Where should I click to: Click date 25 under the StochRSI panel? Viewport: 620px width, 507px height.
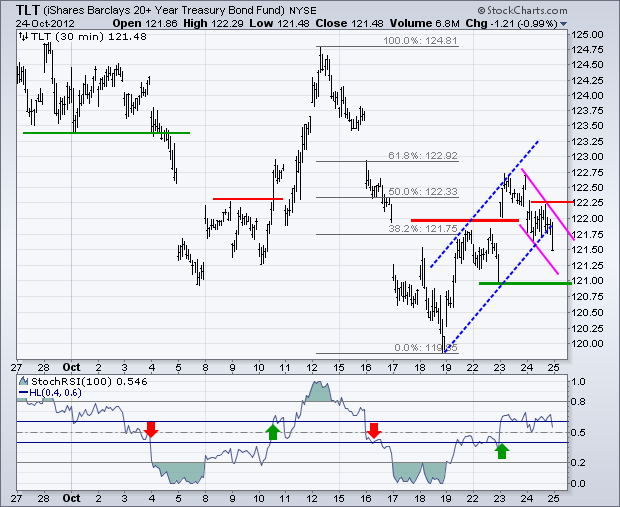[554, 498]
